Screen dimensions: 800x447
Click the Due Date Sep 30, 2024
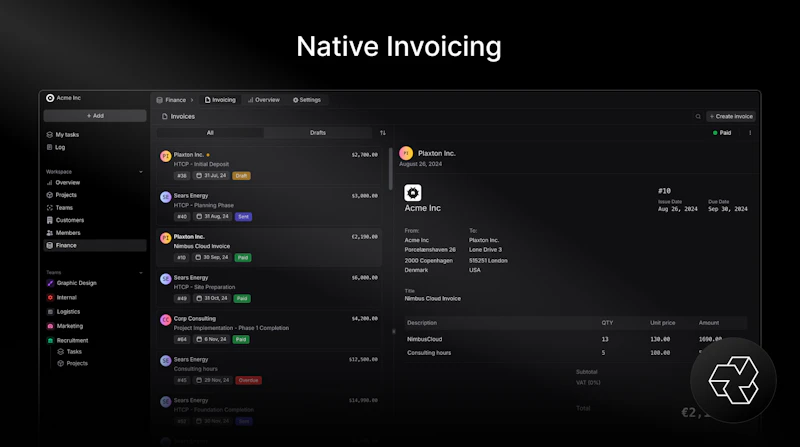(728, 209)
